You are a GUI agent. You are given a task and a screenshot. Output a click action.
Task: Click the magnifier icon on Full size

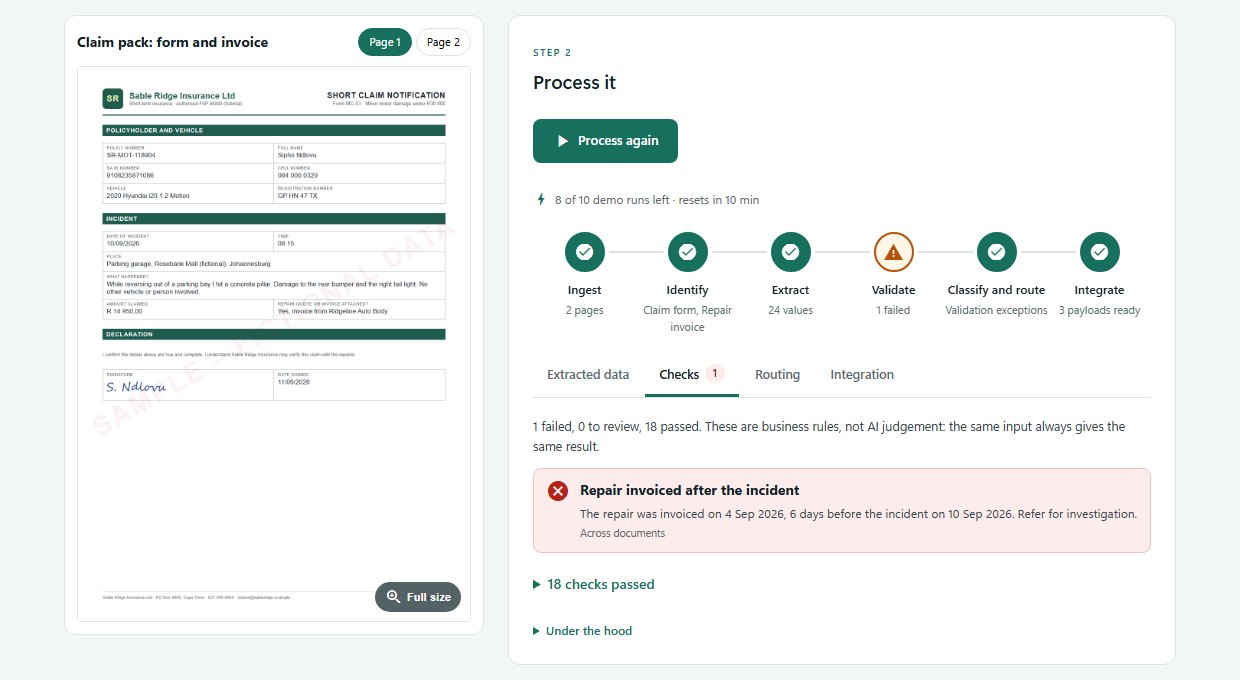click(393, 597)
